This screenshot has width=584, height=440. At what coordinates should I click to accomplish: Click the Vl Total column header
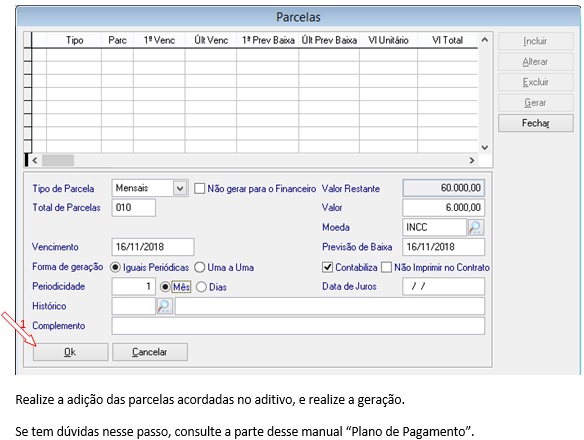[447, 40]
